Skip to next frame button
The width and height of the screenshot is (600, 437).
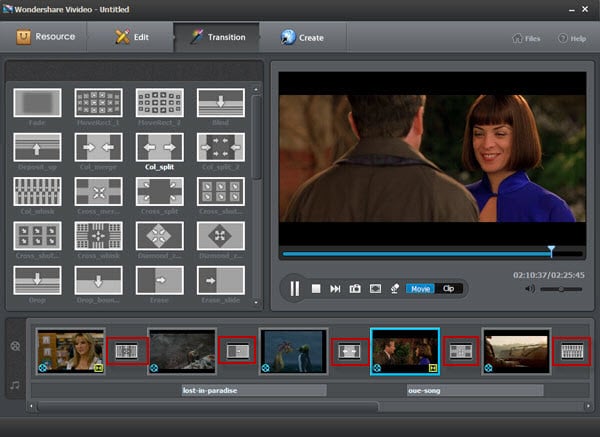coord(335,289)
